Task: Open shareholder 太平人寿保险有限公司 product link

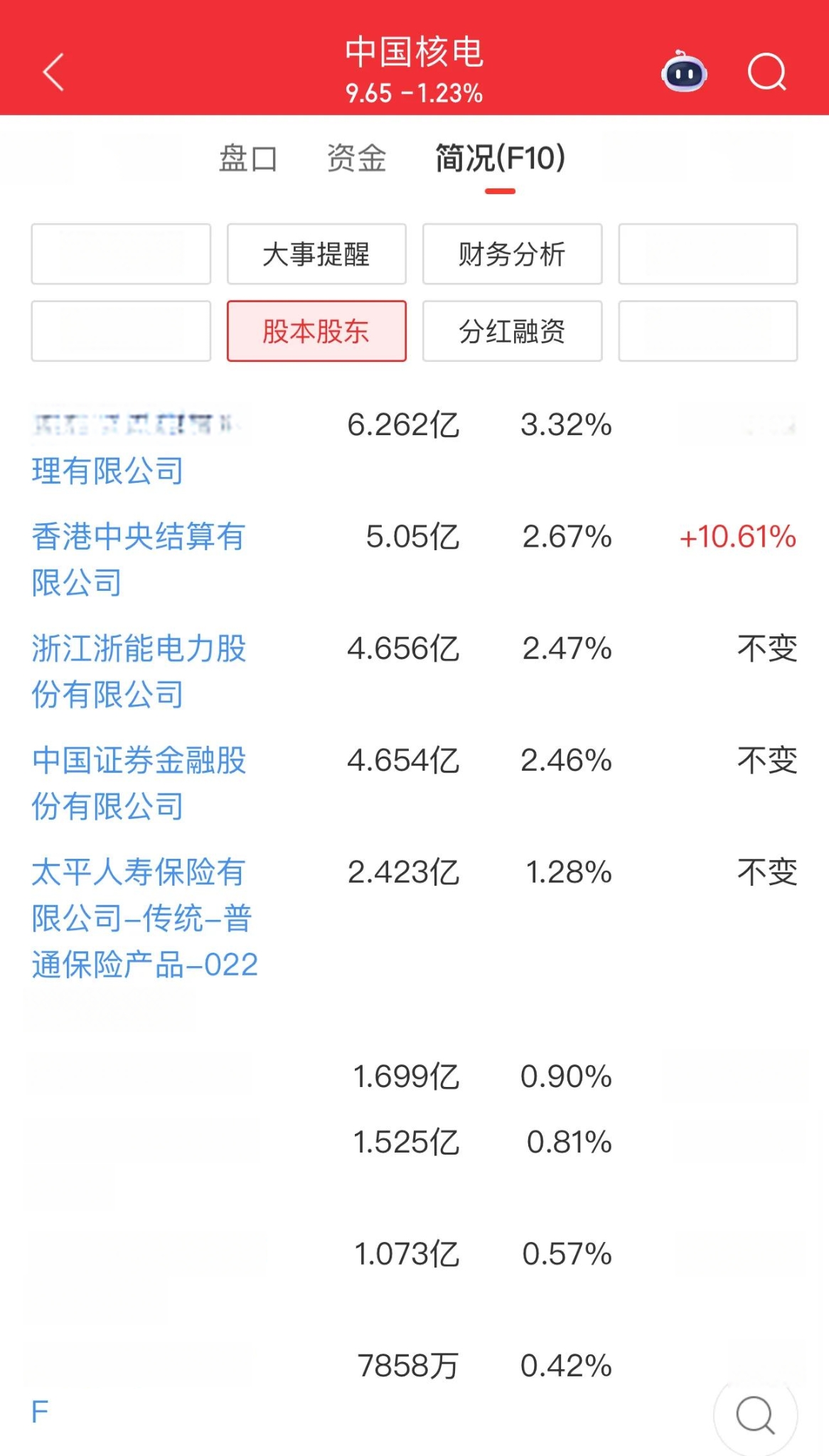Action: click(x=144, y=918)
